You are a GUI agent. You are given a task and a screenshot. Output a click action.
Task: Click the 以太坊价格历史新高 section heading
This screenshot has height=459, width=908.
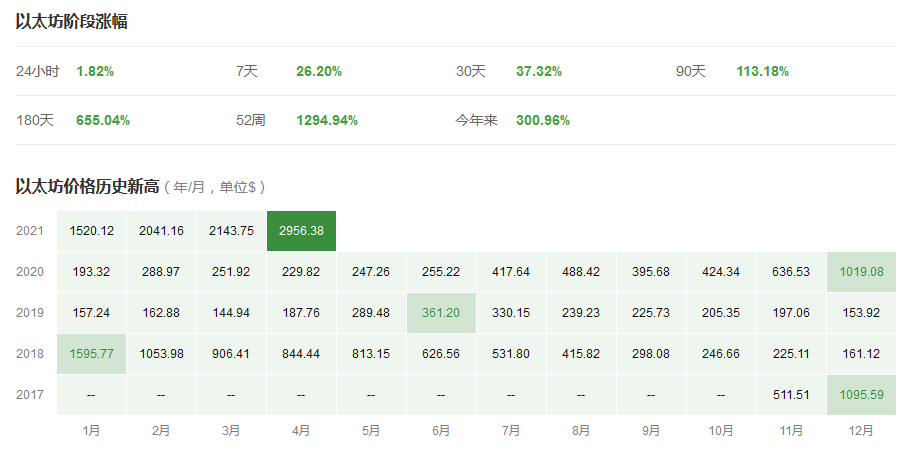coord(86,186)
